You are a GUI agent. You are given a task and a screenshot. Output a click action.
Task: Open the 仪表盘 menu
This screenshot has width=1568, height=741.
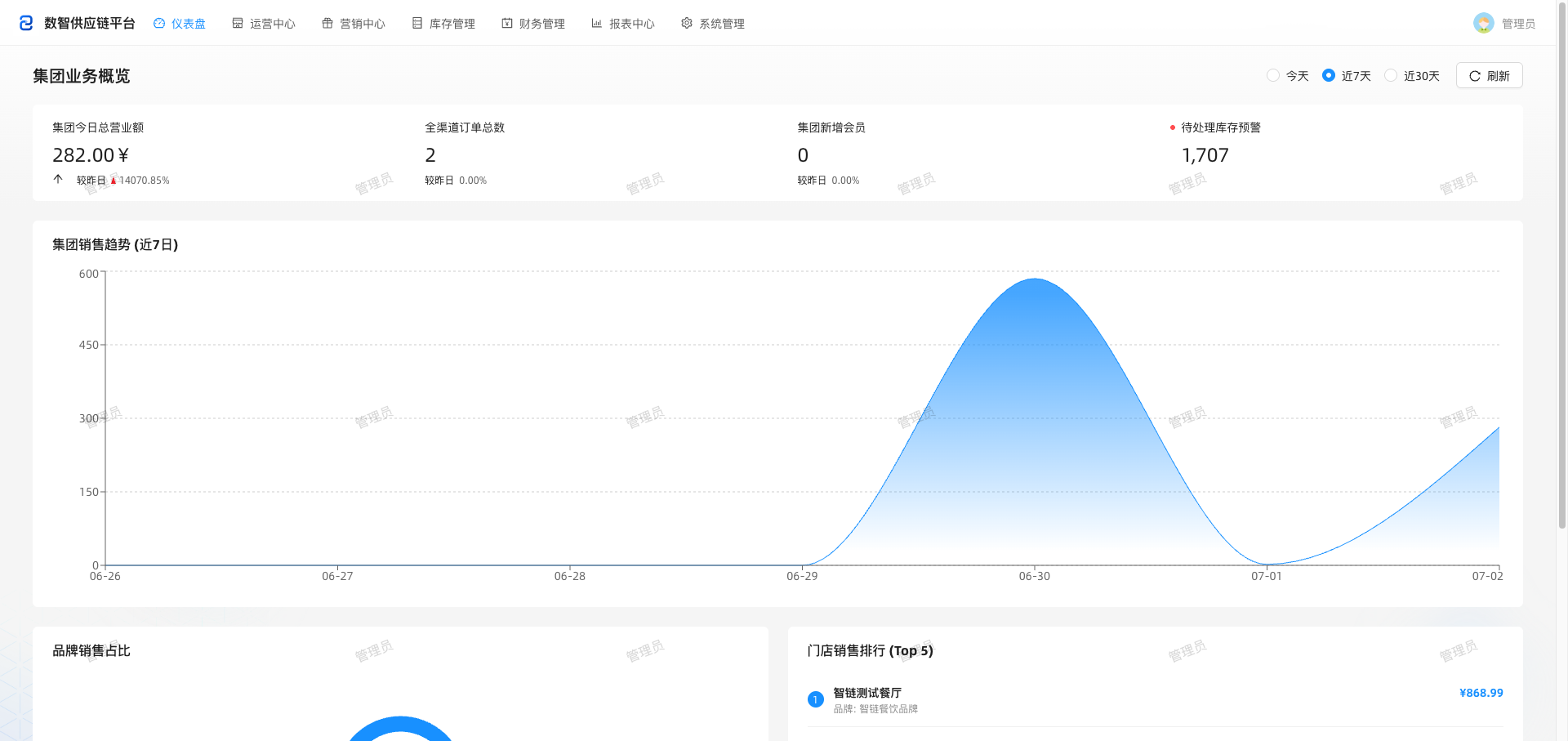click(180, 24)
